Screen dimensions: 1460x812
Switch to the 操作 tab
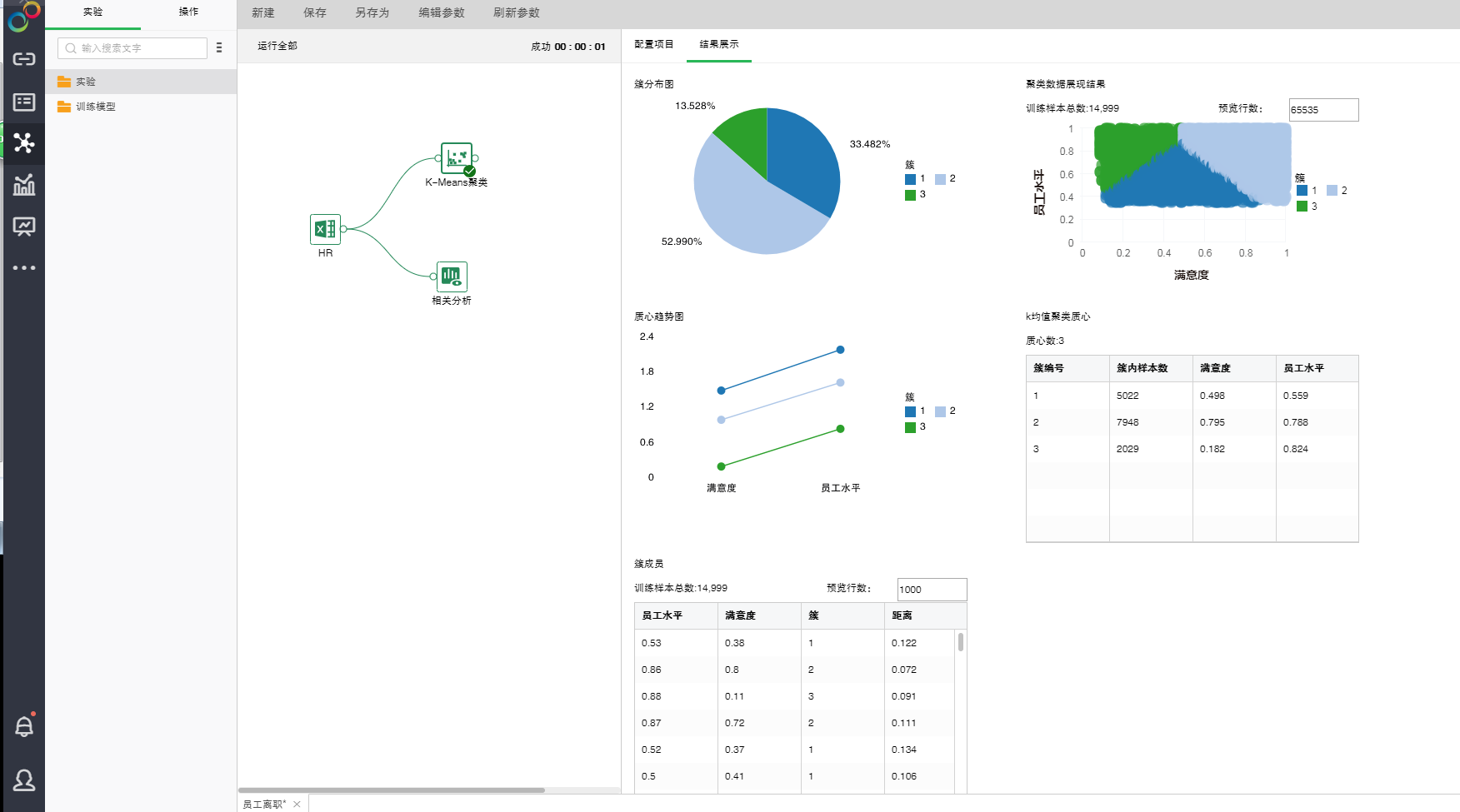click(x=188, y=12)
